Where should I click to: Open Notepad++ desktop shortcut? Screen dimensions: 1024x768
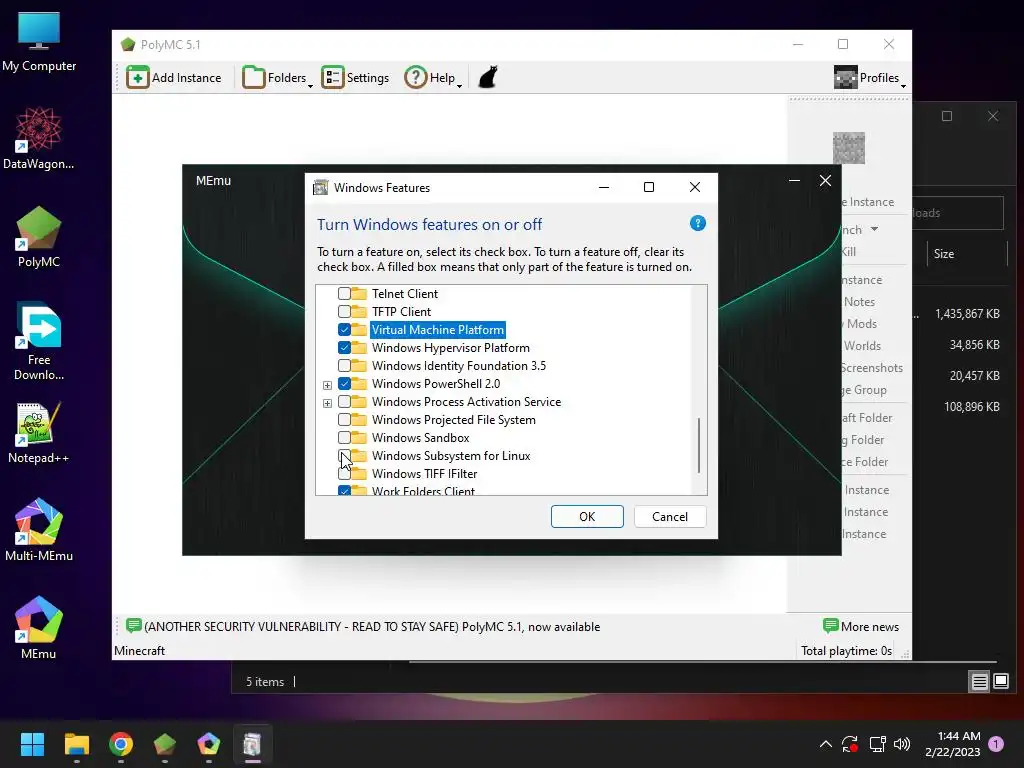tap(39, 433)
